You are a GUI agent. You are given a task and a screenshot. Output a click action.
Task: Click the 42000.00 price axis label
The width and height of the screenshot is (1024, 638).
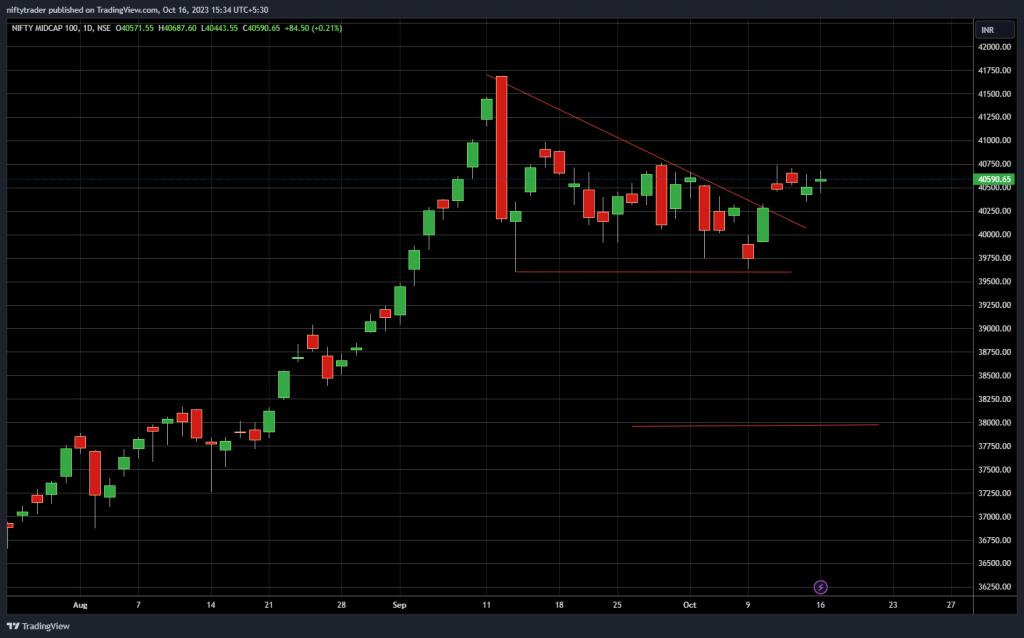click(994, 47)
